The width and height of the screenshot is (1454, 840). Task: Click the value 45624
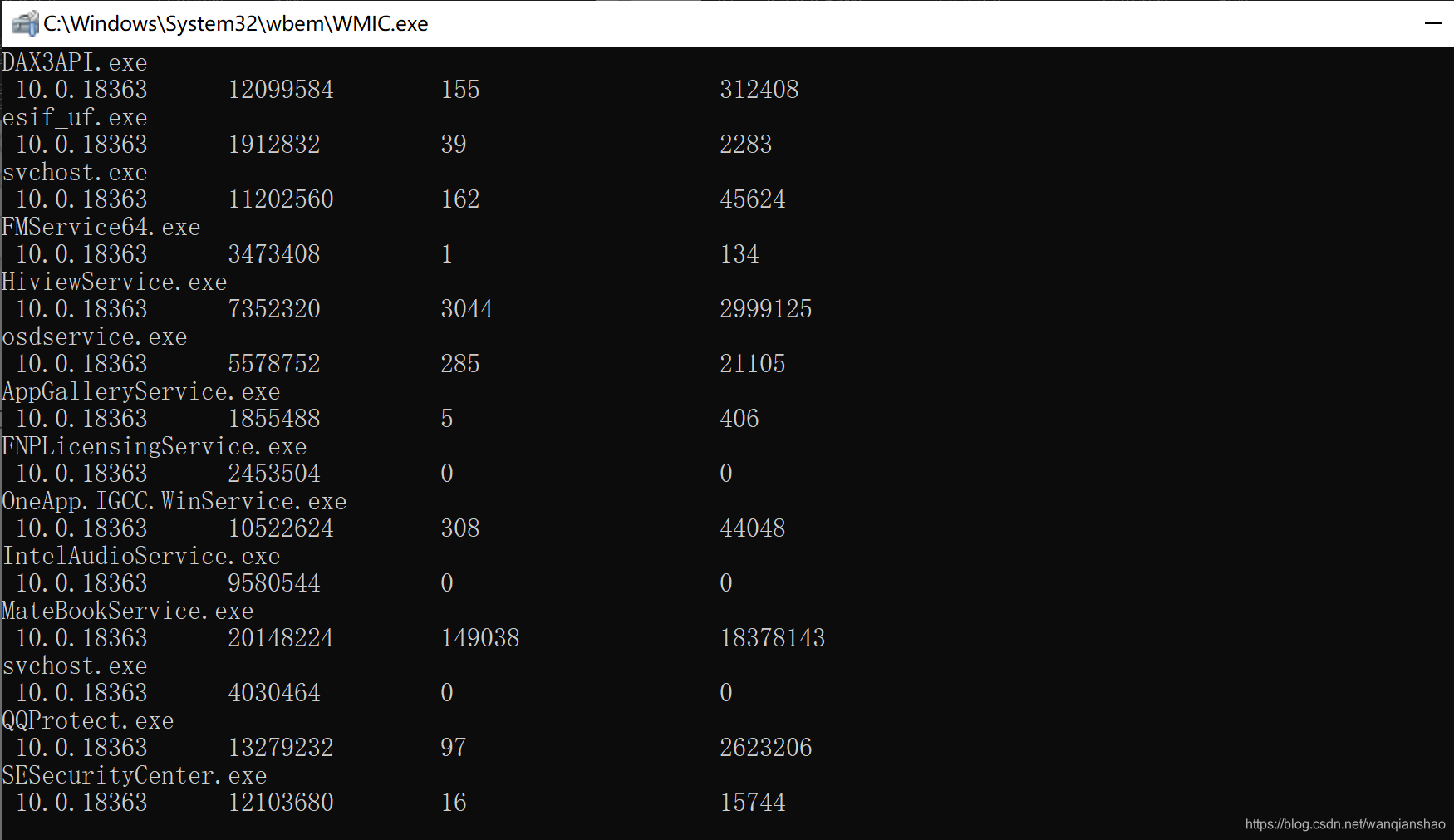coord(753,199)
